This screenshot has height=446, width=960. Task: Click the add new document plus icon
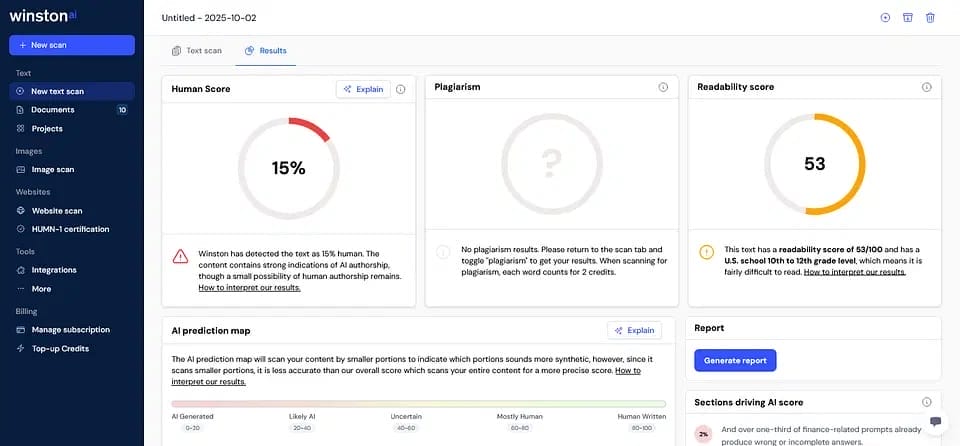coord(885,18)
